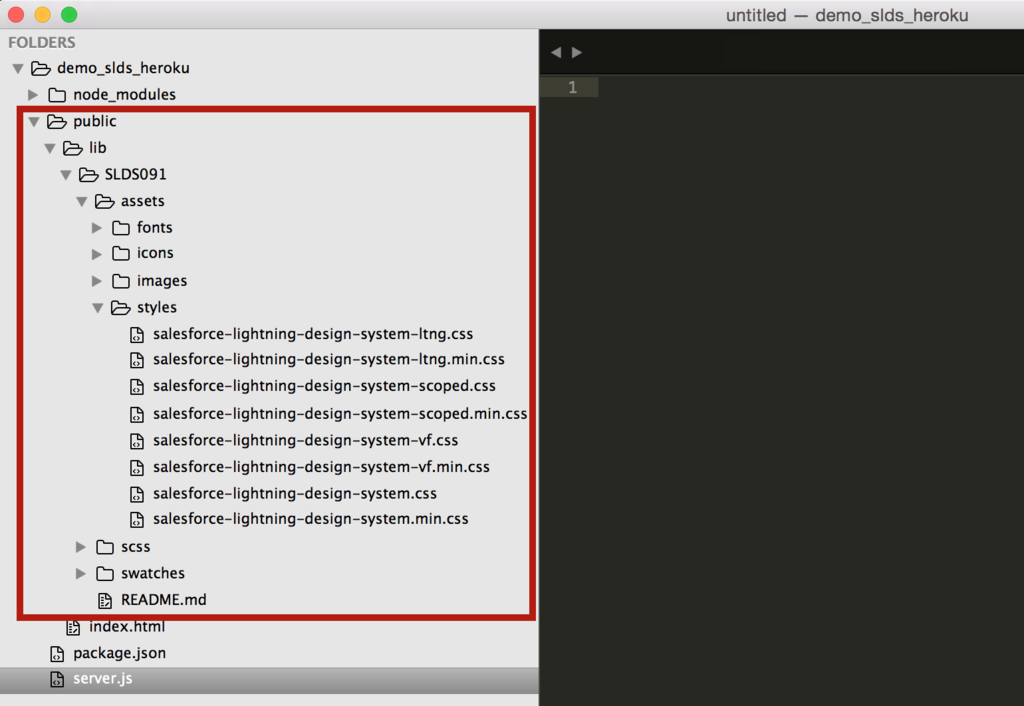The image size is (1024, 706).
Task: Click the open folder icon beside public
Action: point(57,121)
